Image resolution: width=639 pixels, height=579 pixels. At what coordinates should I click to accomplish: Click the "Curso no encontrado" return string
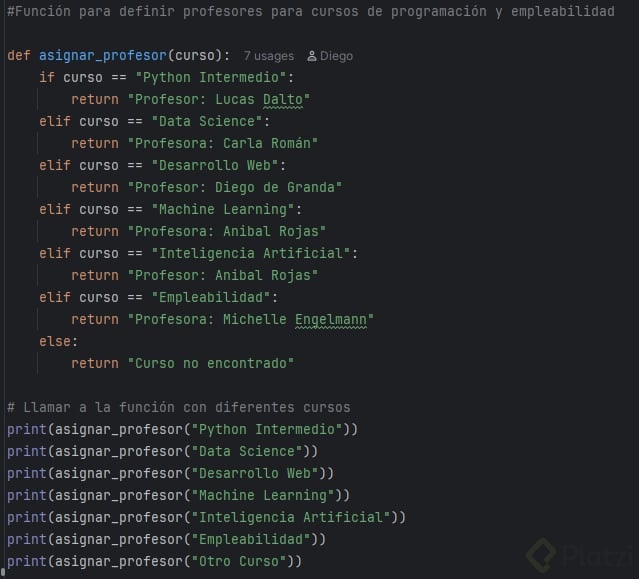point(211,363)
